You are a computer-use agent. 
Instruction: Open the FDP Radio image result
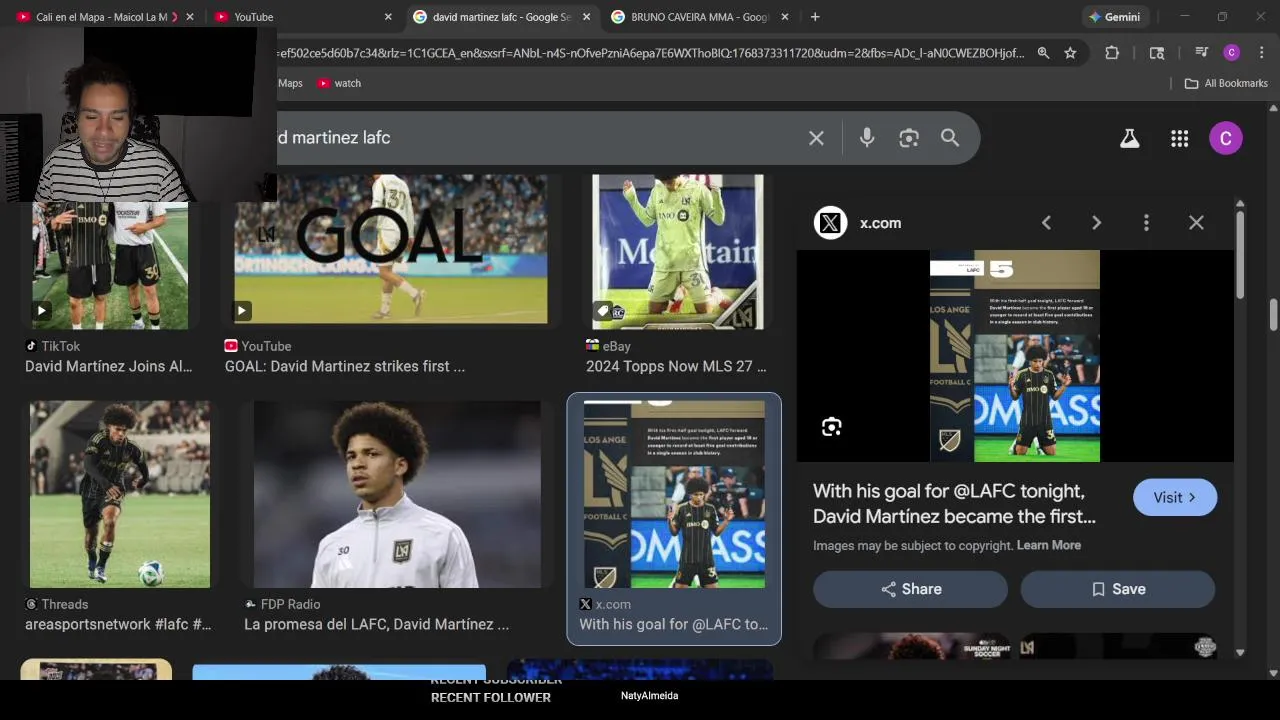click(x=397, y=494)
